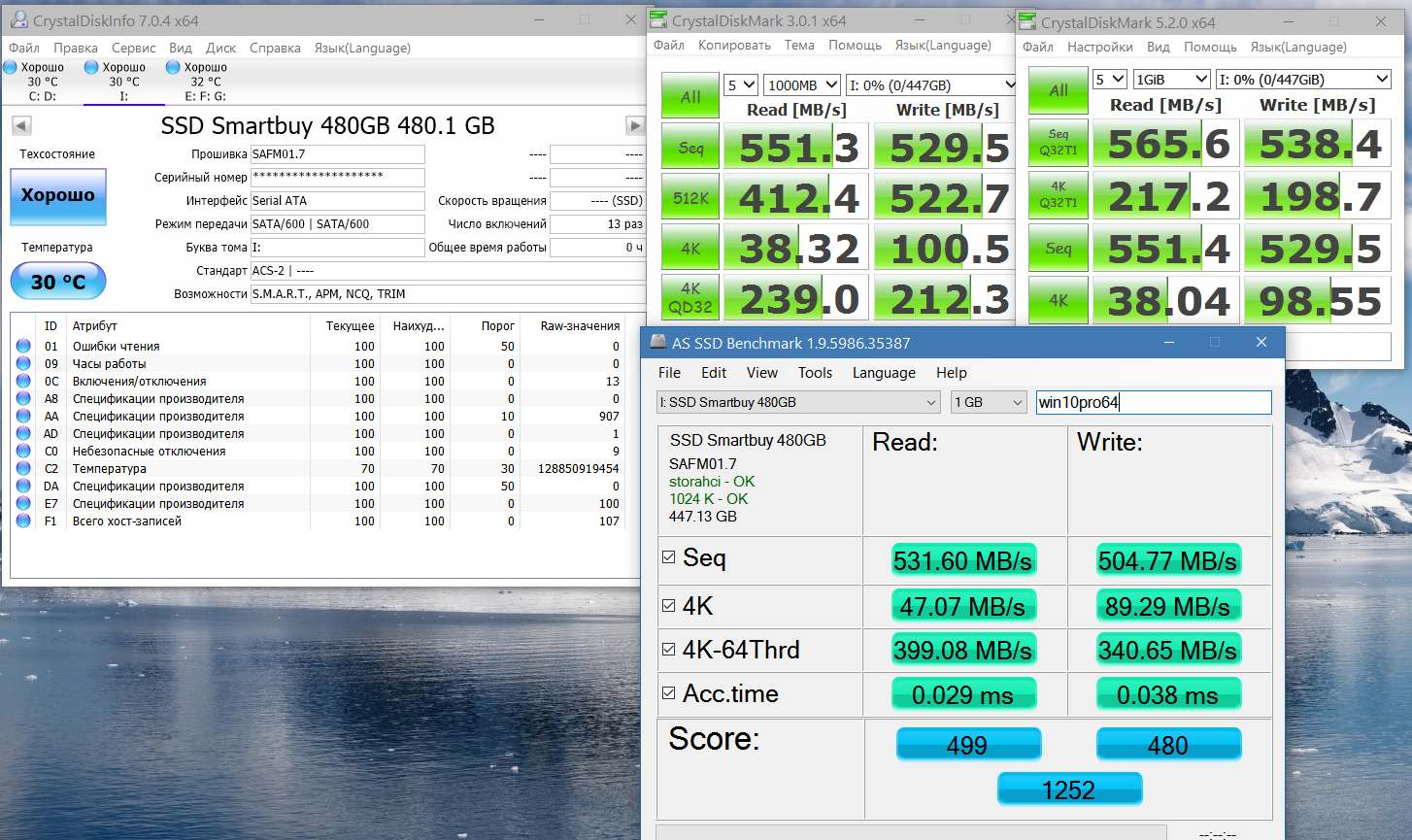Run Seq test in CrystalDiskMark 3.0.1
The width and height of the screenshot is (1412, 840).
tap(690, 147)
